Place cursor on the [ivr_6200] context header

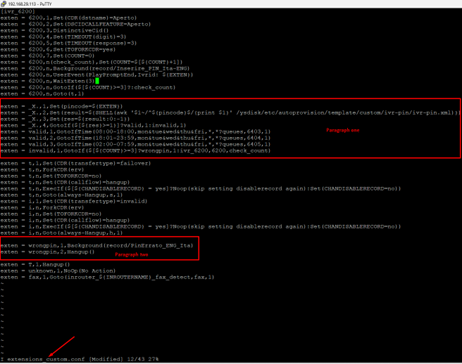tap(18, 11)
